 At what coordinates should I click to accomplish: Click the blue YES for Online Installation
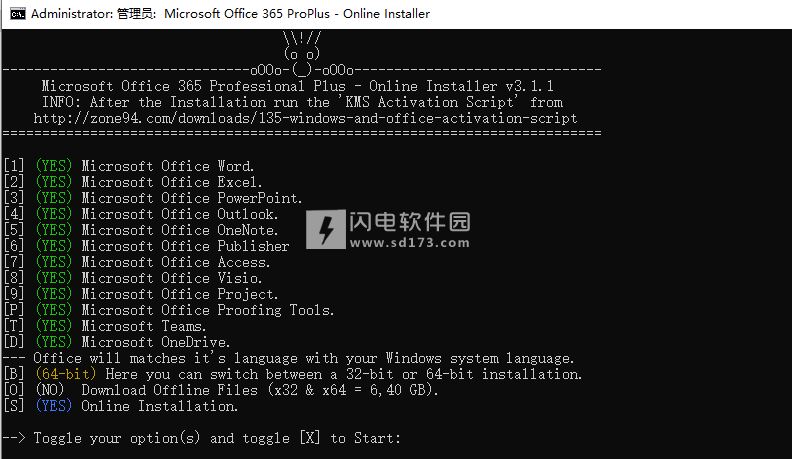tap(54, 406)
